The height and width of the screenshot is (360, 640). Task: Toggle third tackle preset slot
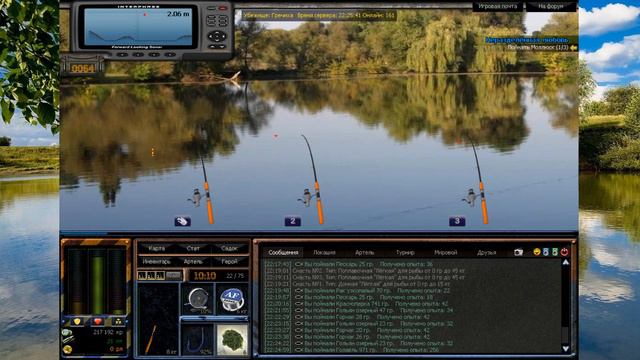(x=160, y=276)
